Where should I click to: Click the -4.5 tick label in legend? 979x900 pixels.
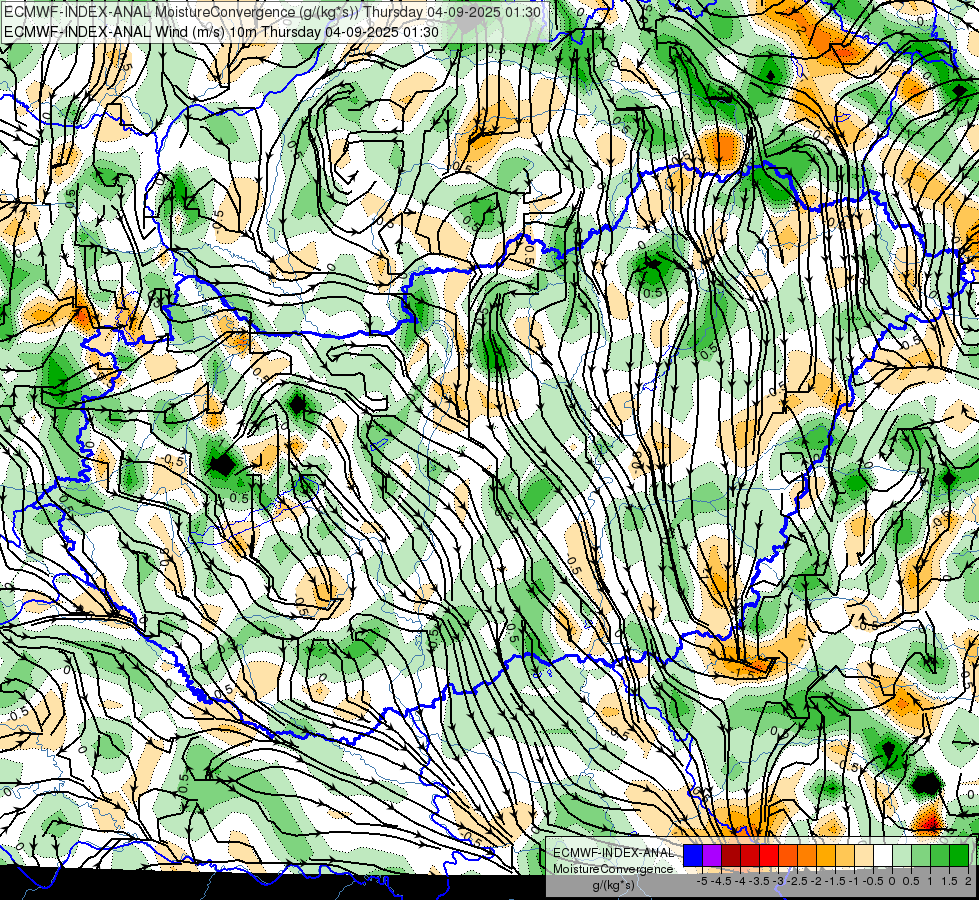tap(721, 881)
